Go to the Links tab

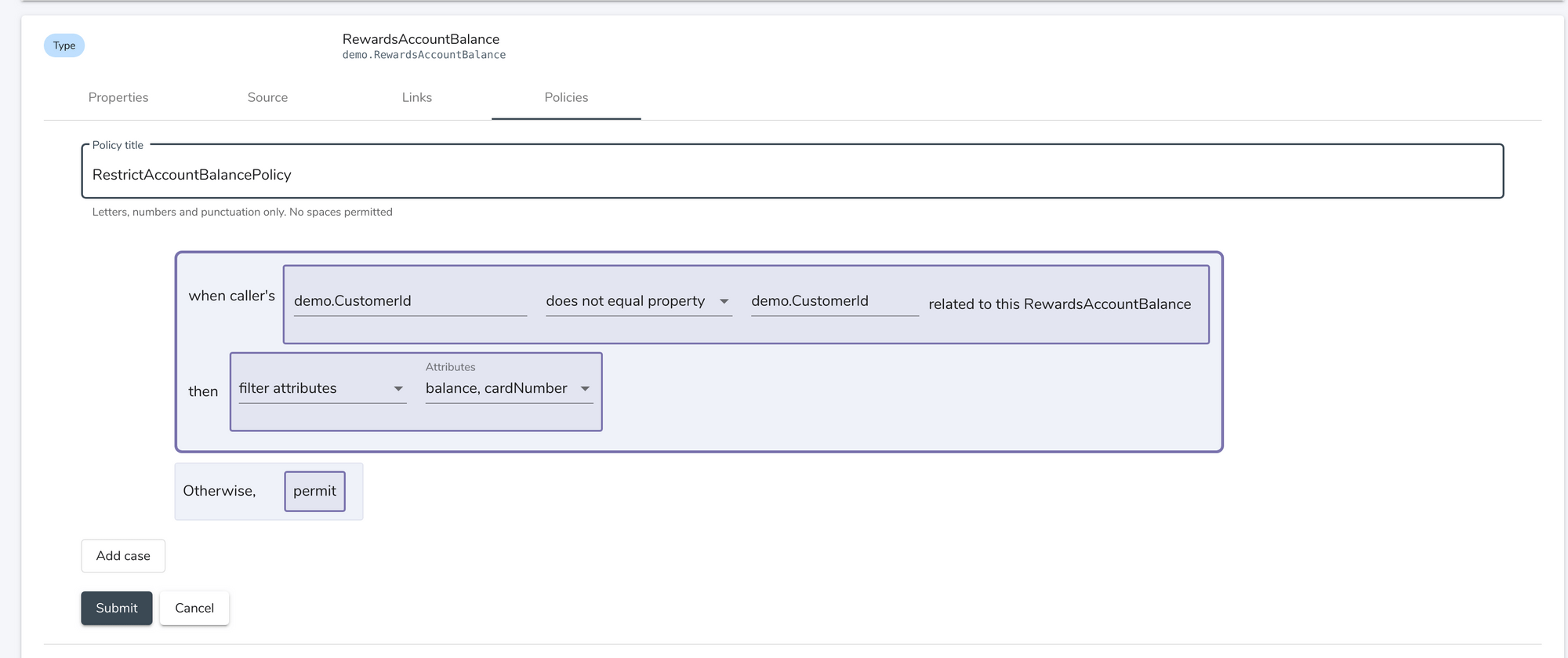click(x=416, y=97)
